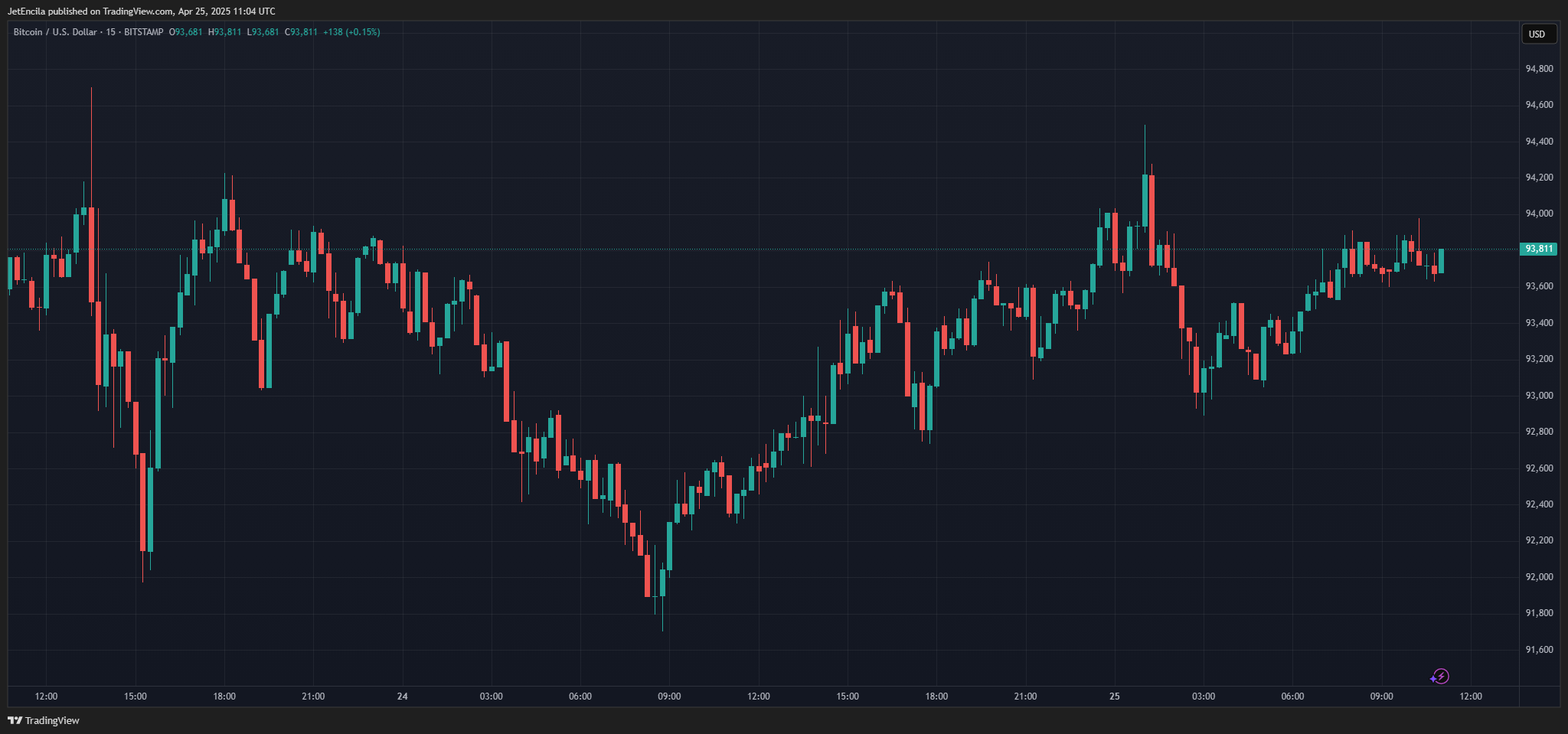Viewport: 1568px width, 734px height.
Task: Click the first 21:00 time axis label
Action: 313,696
